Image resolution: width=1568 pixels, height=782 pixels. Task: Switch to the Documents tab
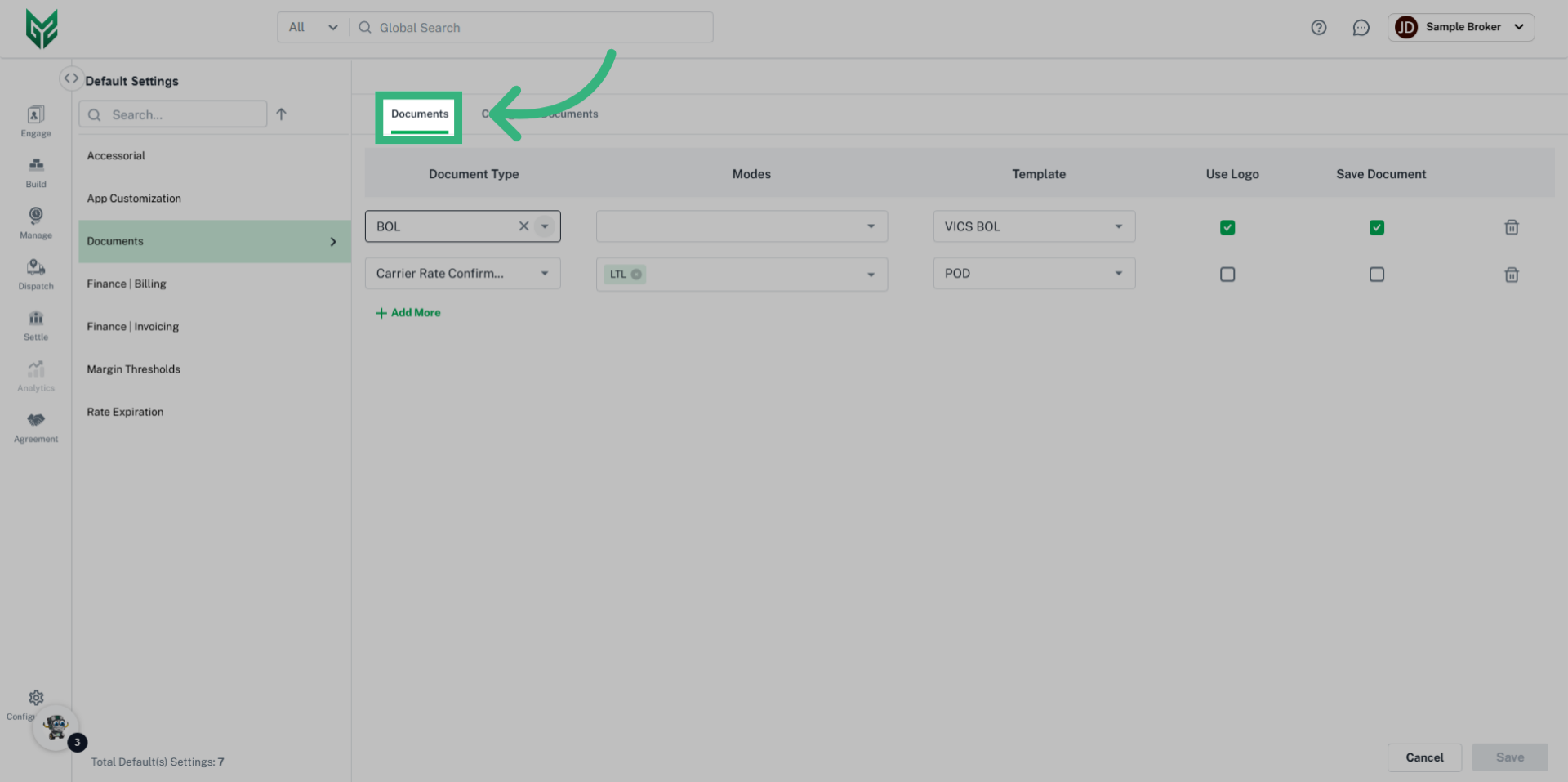418,114
